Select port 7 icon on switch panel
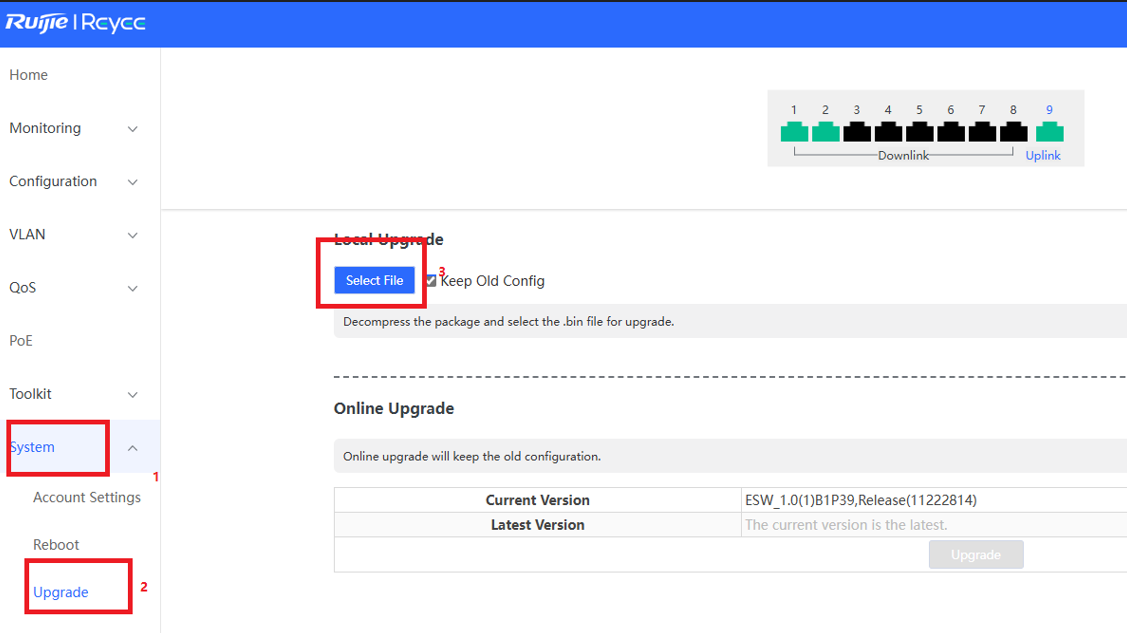Image resolution: width=1127 pixels, height=633 pixels. coord(982,131)
